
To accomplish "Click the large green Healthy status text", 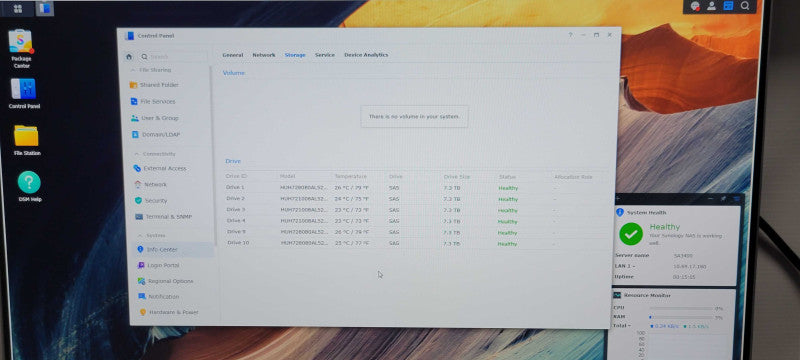I will point(664,227).
